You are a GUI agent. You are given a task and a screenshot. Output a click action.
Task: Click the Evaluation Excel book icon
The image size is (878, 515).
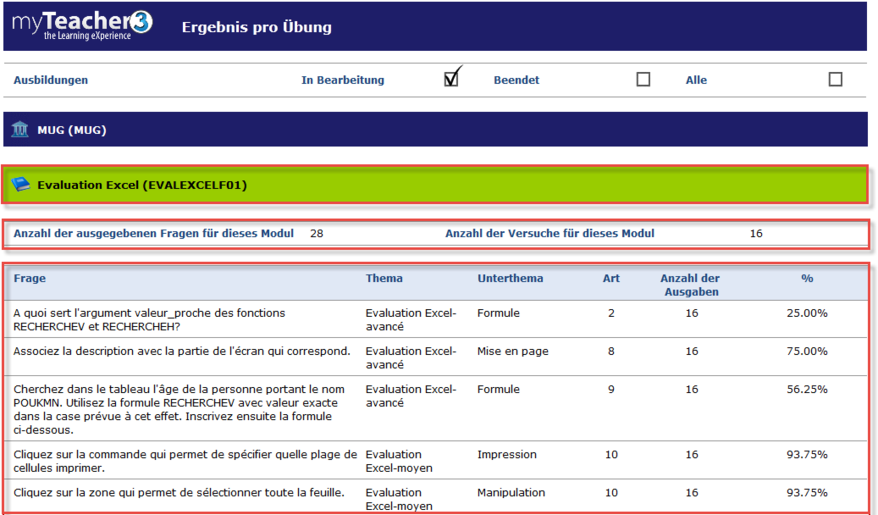point(20,185)
